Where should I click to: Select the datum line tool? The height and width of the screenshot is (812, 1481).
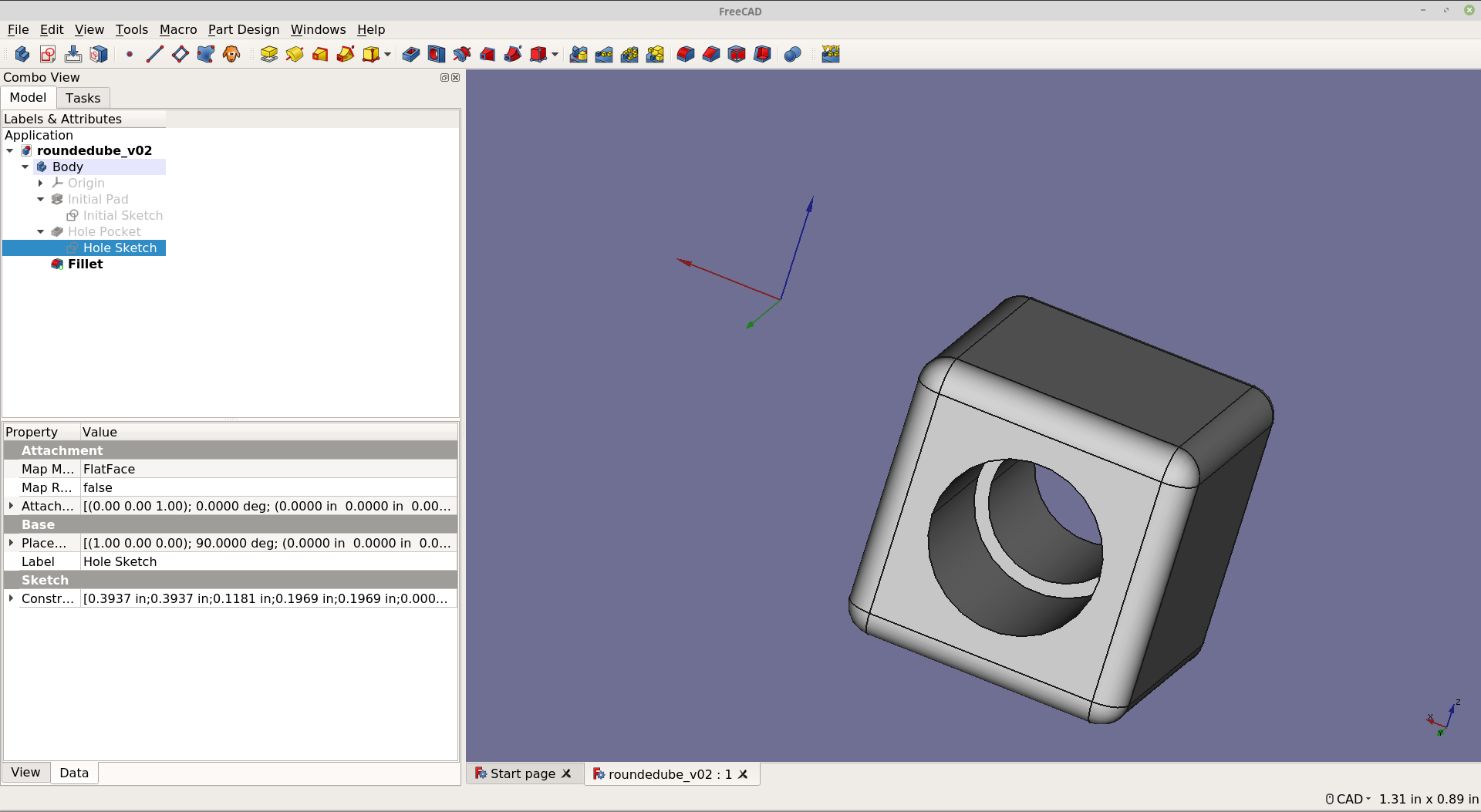(x=155, y=54)
